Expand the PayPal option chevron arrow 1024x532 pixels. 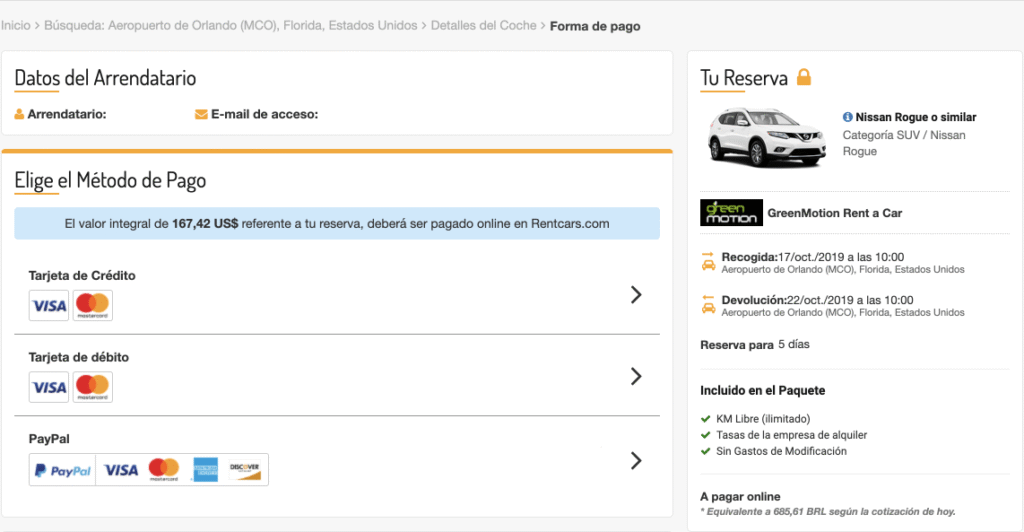pos(636,461)
